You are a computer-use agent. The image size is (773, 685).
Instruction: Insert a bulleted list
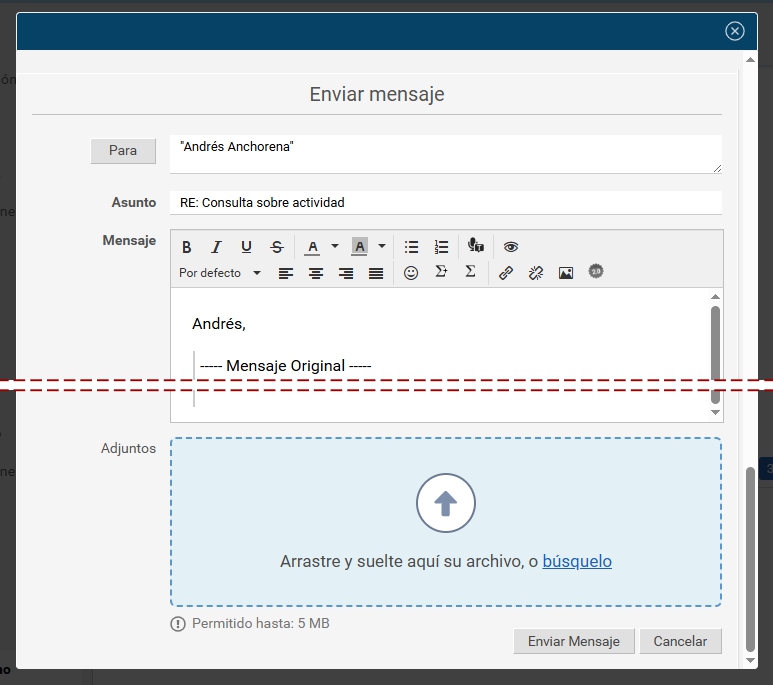[411, 247]
